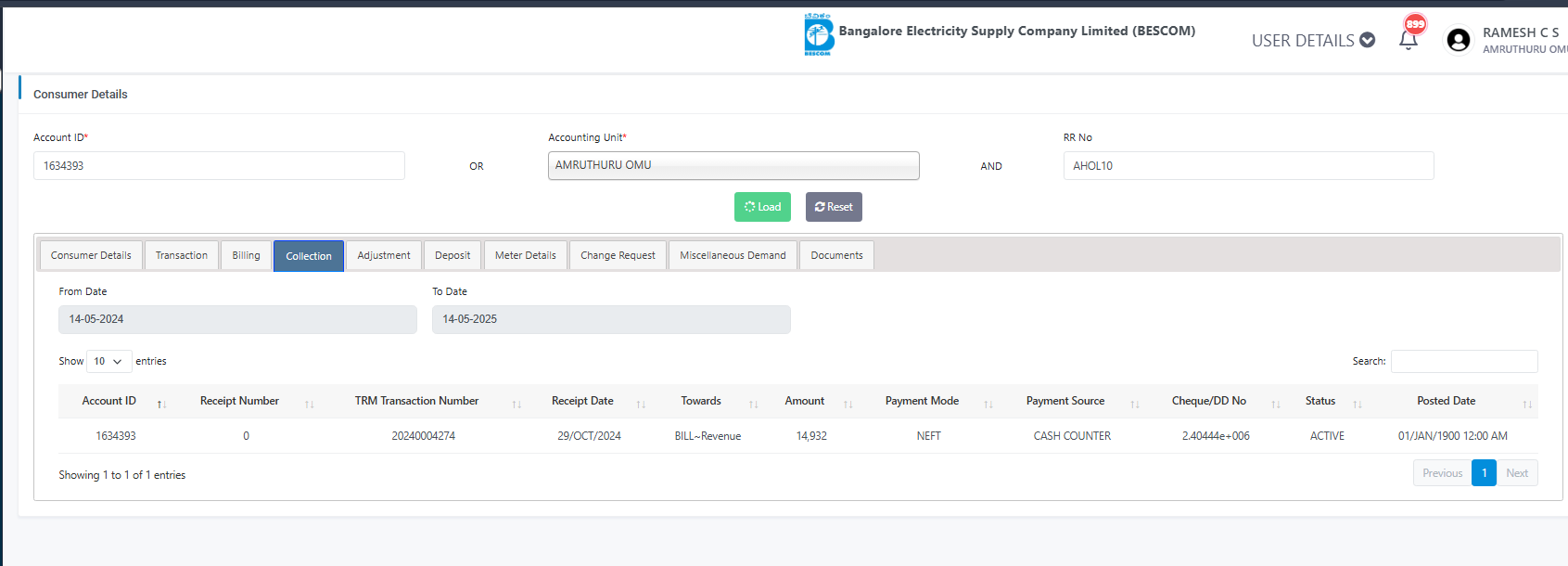Switch to the Meter Details tab
Image resolution: width=1568 pixels, height=566 pixels.
(x=526, y=255)
